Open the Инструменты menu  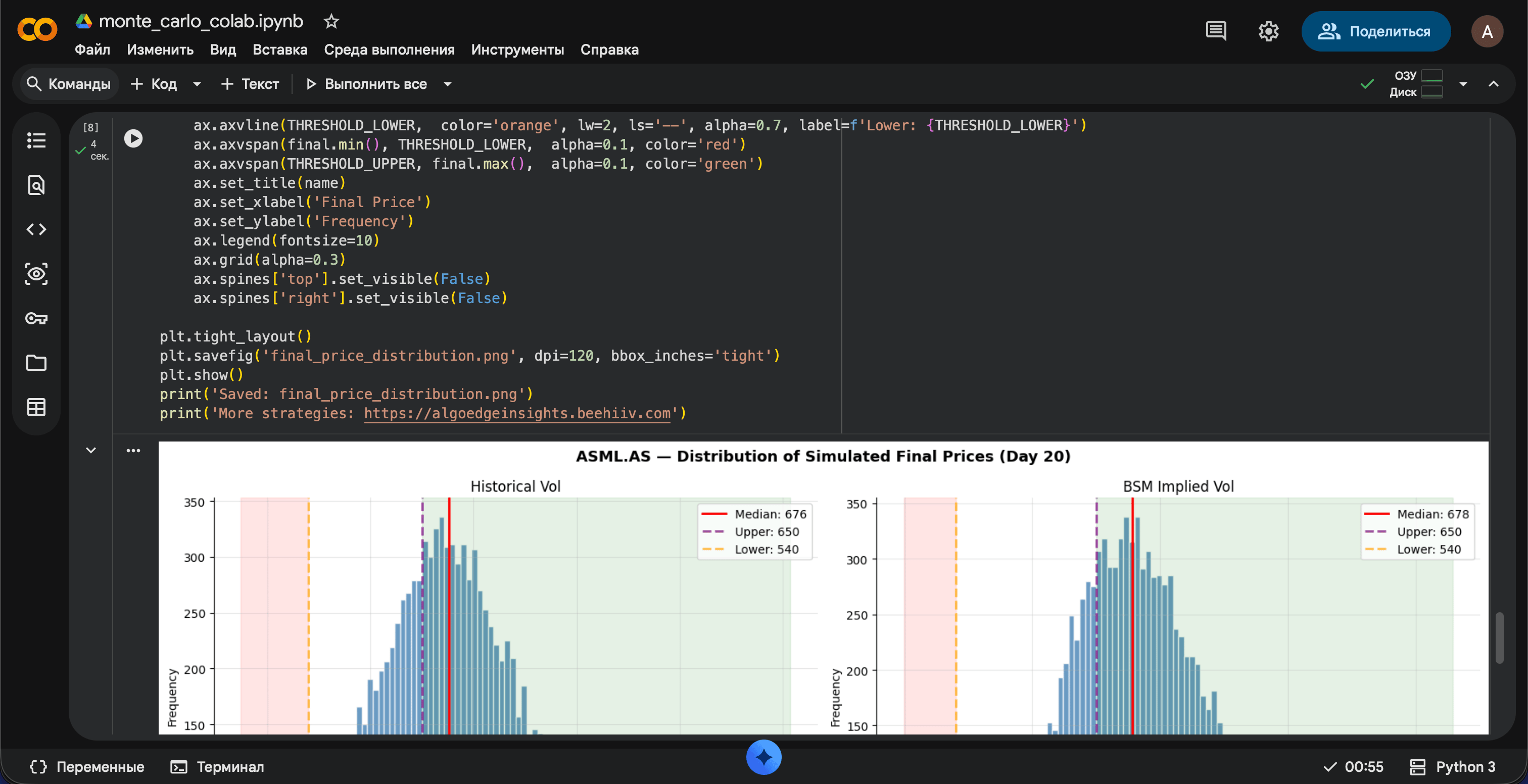tap(517, 50)
